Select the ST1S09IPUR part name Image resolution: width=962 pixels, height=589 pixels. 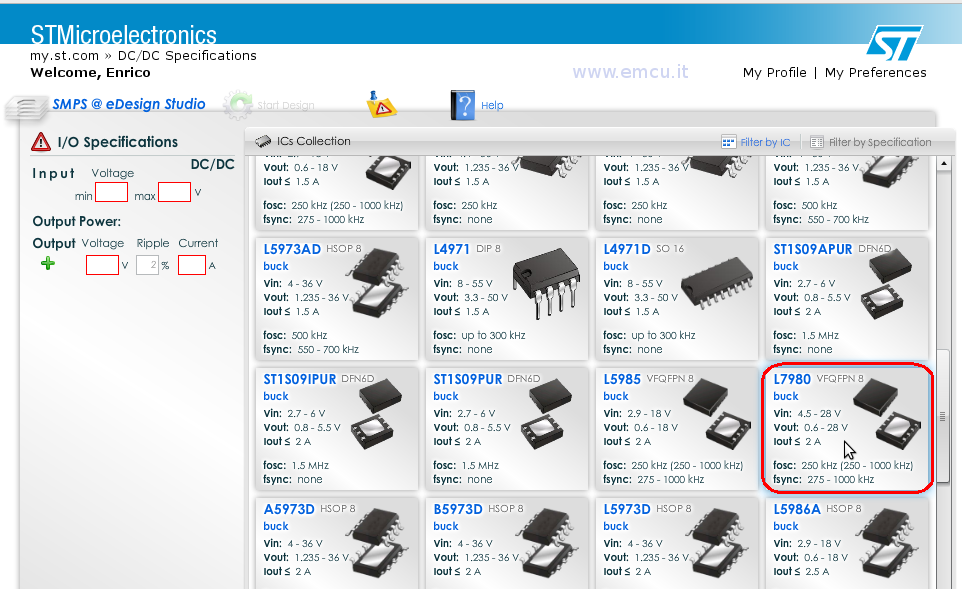click(x=299, y=379)
